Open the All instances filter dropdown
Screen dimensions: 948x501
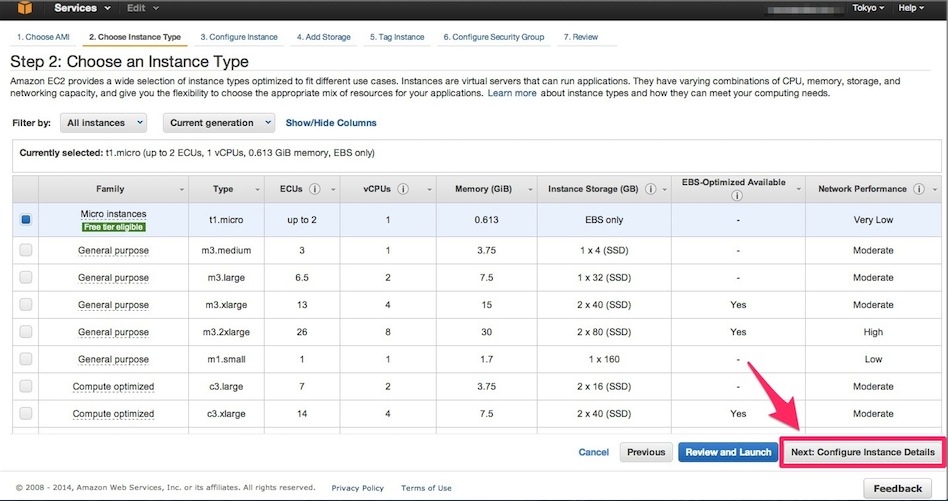[x=104, y=122]
